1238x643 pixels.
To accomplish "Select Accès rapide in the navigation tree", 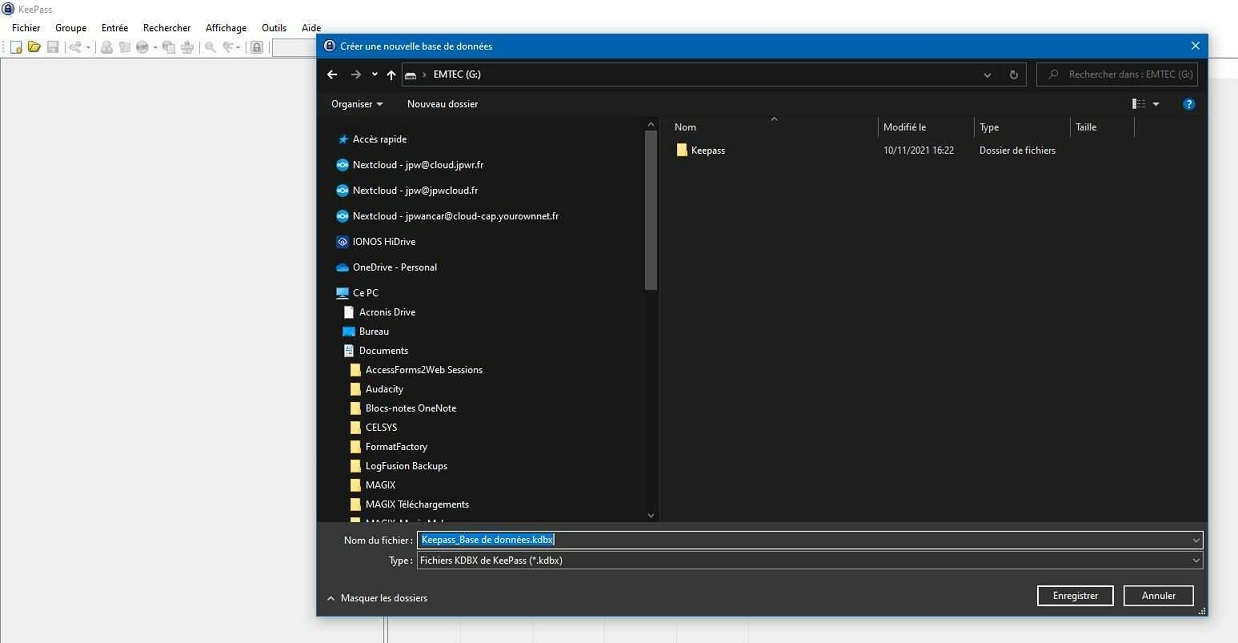I will (x=379, y=140).
